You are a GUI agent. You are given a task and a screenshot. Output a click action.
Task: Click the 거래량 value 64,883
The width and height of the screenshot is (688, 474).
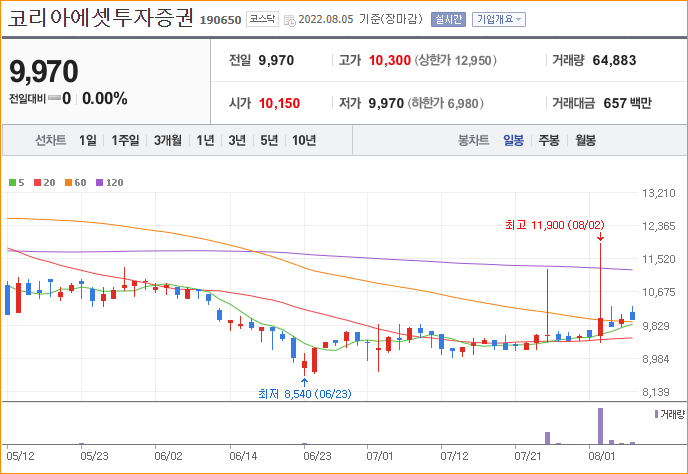pyautogui.click(x=614, y=60)
